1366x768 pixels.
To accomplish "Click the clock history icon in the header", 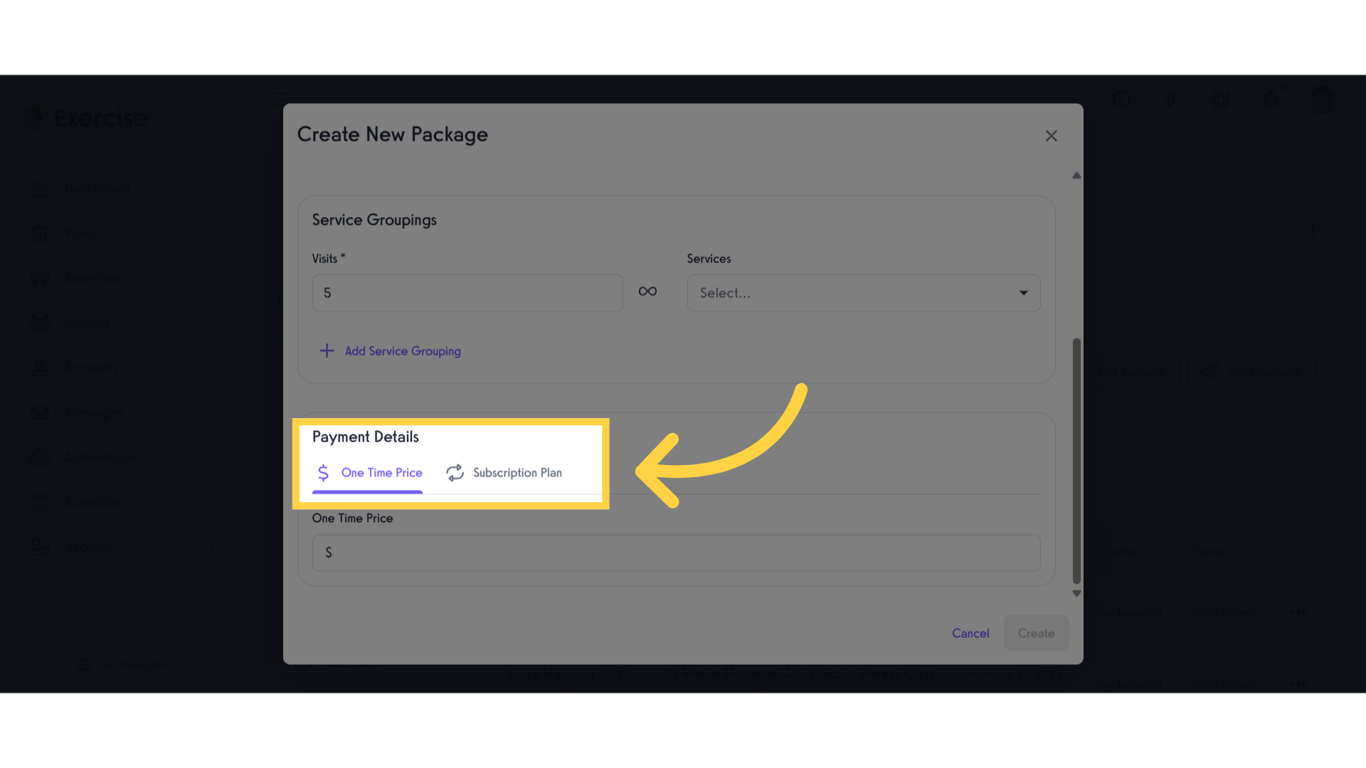I will click(1121, 100).
